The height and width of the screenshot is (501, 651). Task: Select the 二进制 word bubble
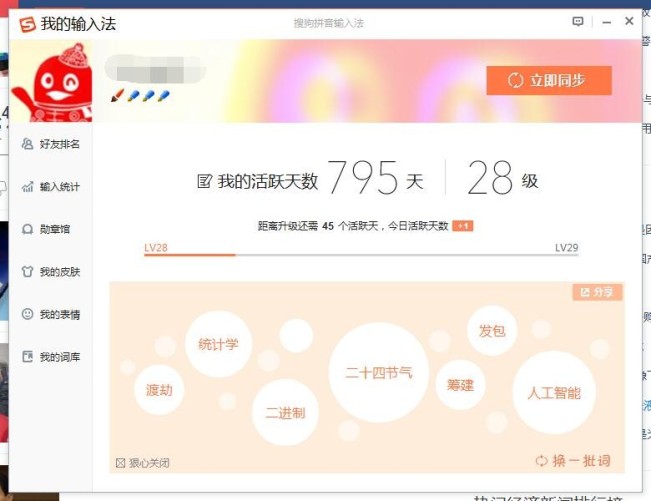coord(285,413)
